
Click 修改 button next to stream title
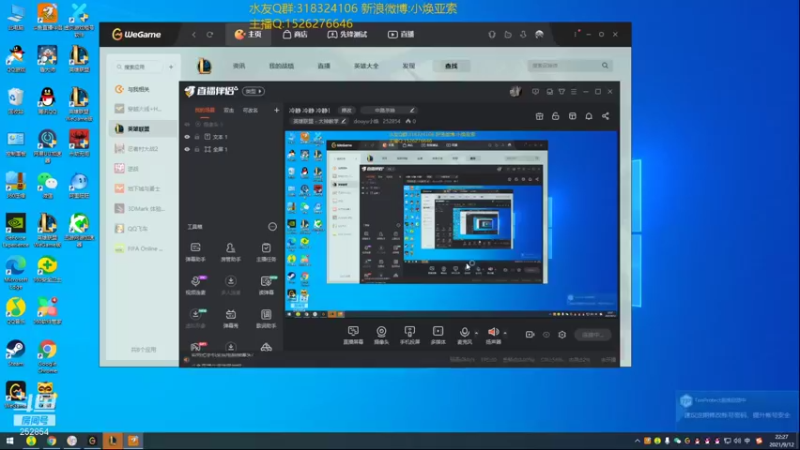(x=347, y=110)
